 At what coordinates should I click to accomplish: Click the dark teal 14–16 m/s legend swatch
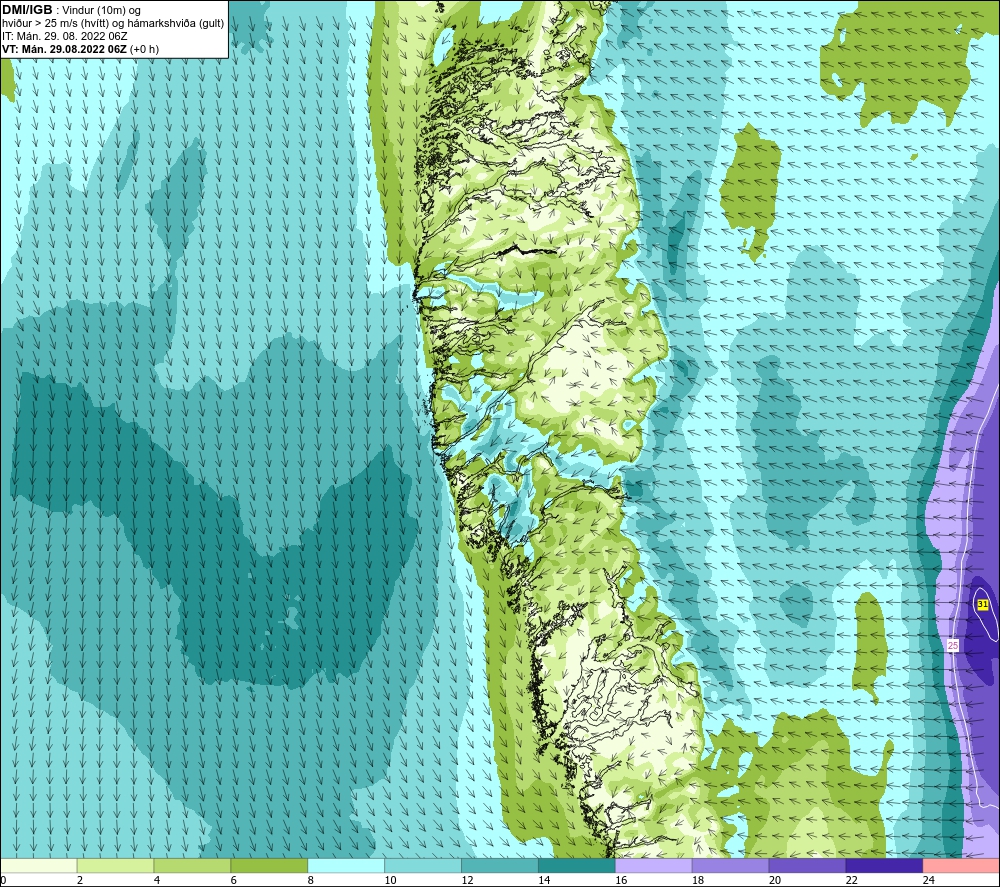point(577,865)
